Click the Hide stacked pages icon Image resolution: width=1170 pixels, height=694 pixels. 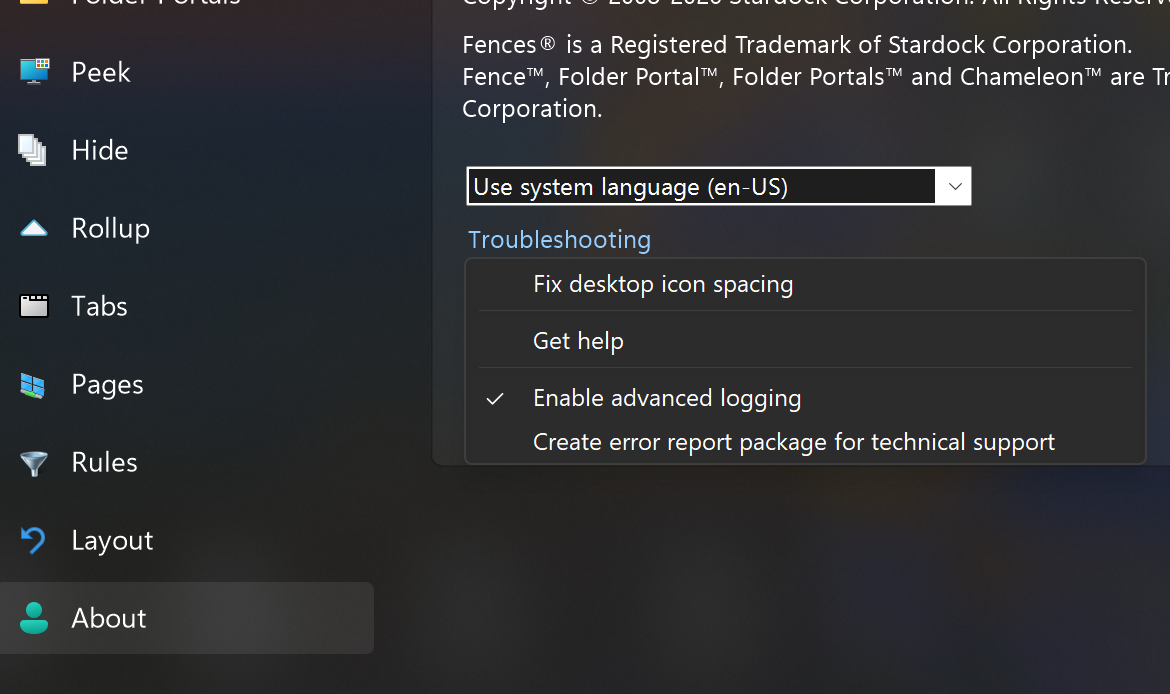(x=32, y=150)
